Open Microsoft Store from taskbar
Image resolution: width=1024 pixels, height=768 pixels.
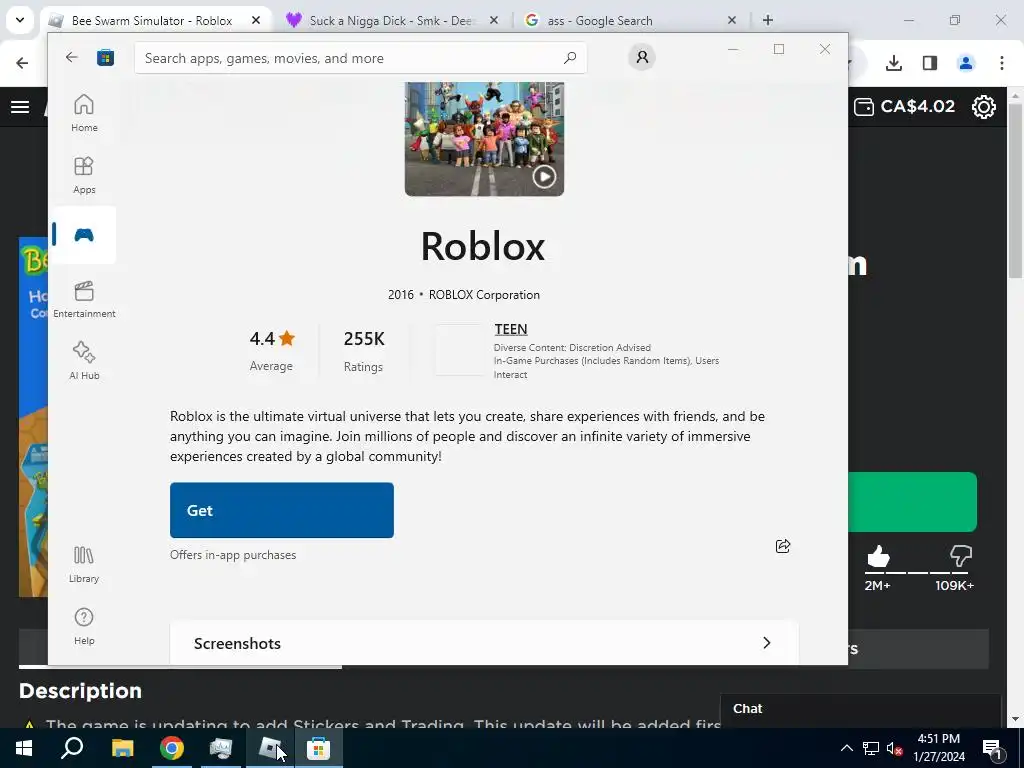[319, 748]
